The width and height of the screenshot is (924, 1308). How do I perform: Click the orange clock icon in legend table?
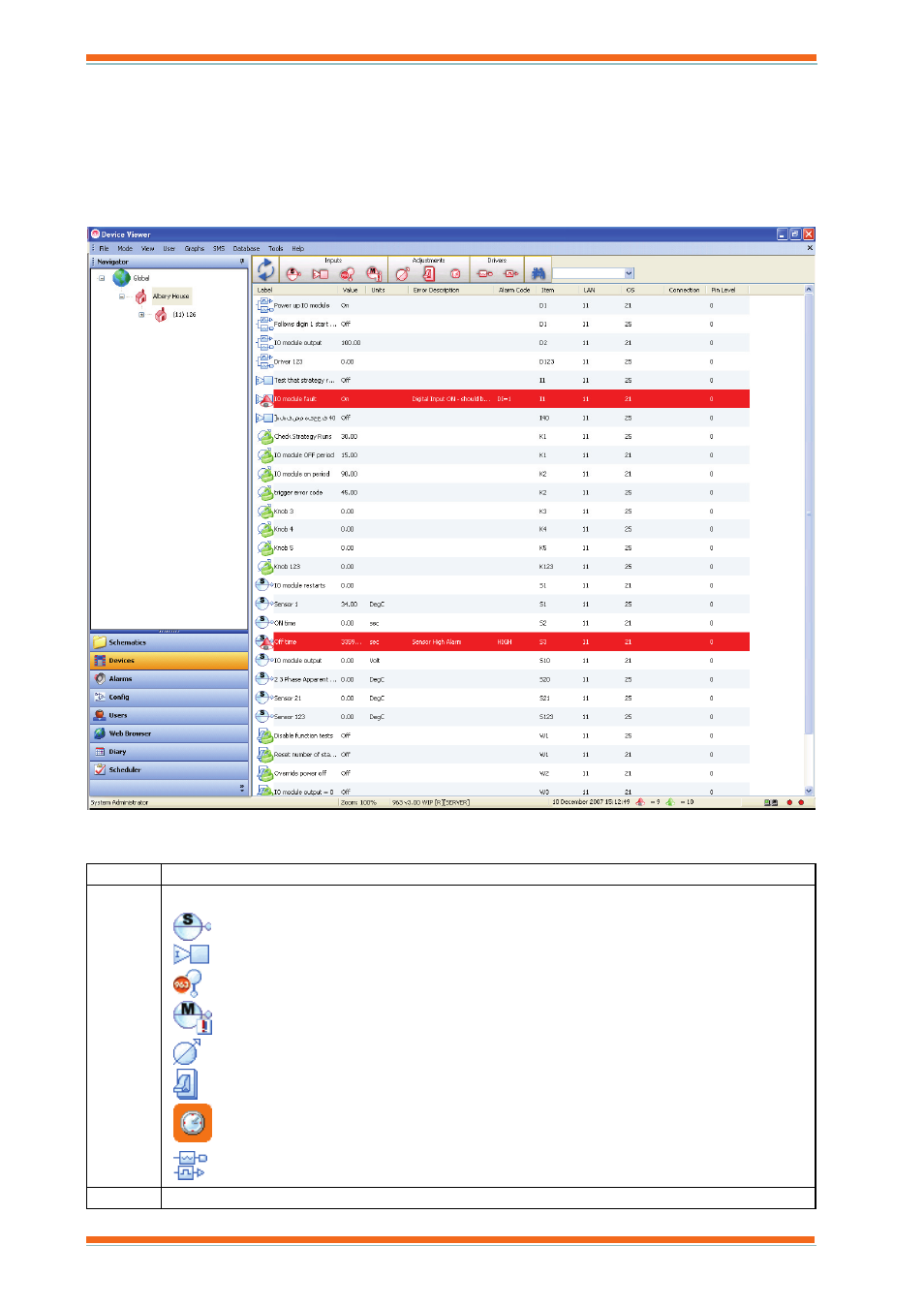tap(193, 1123)
